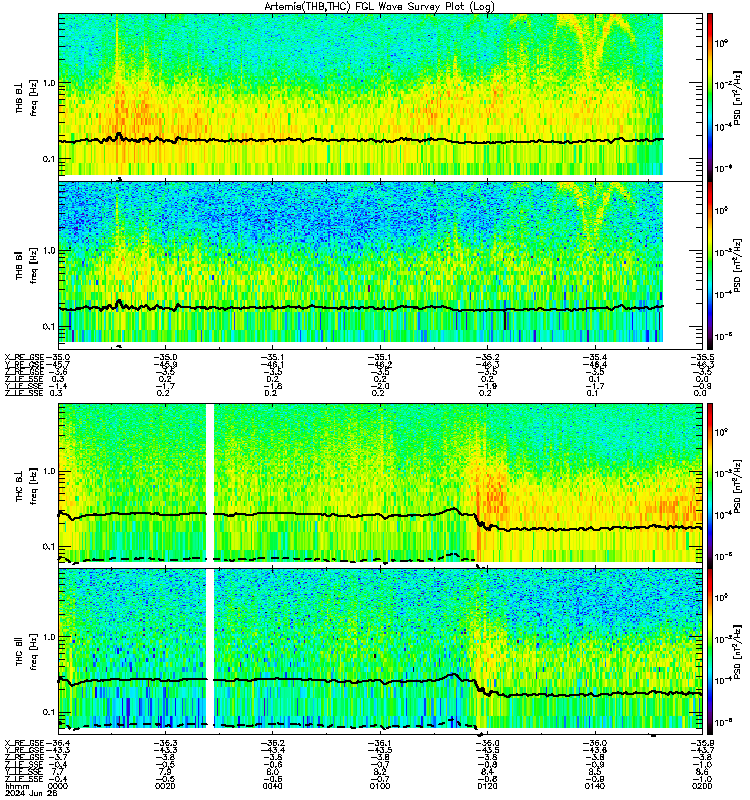Click the color bar beside THB B-perpendicular panel

[x=710, y=97]
